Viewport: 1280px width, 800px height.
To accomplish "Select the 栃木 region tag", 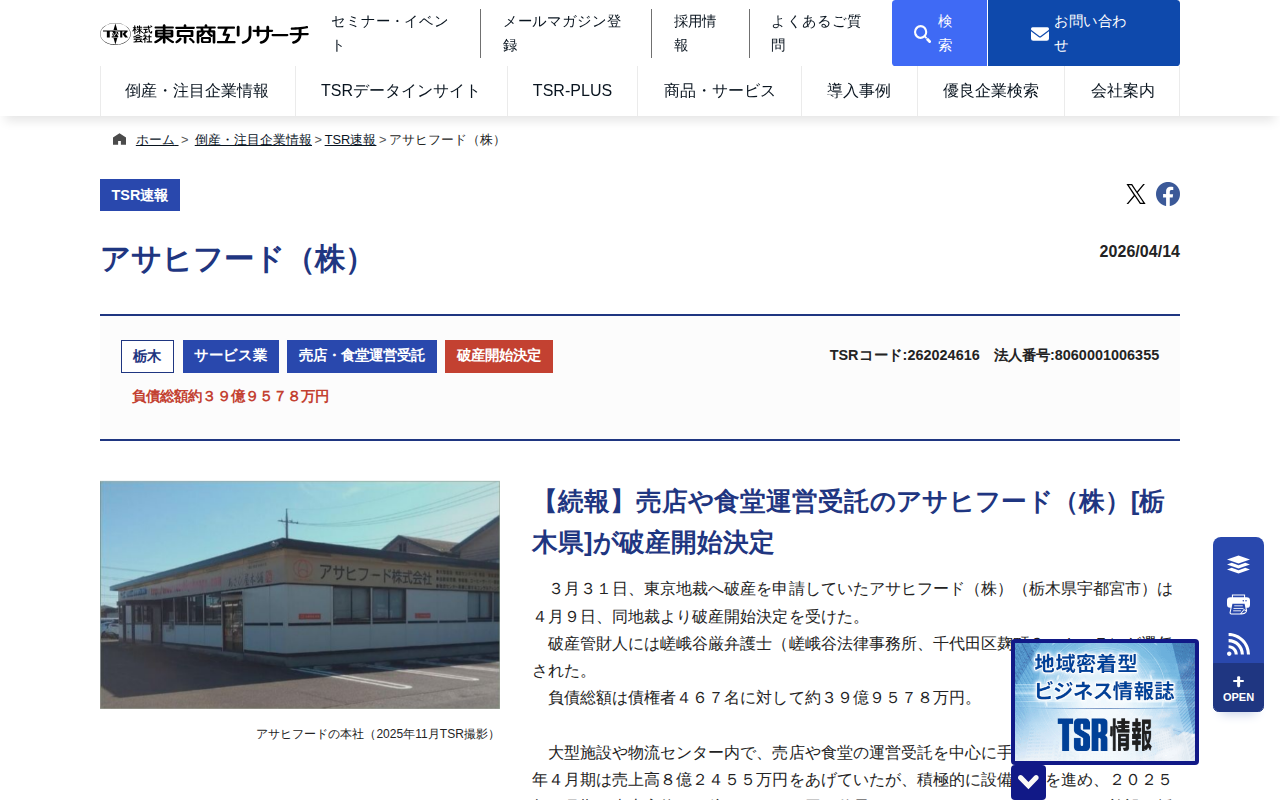I will click(x=147, y=356).
